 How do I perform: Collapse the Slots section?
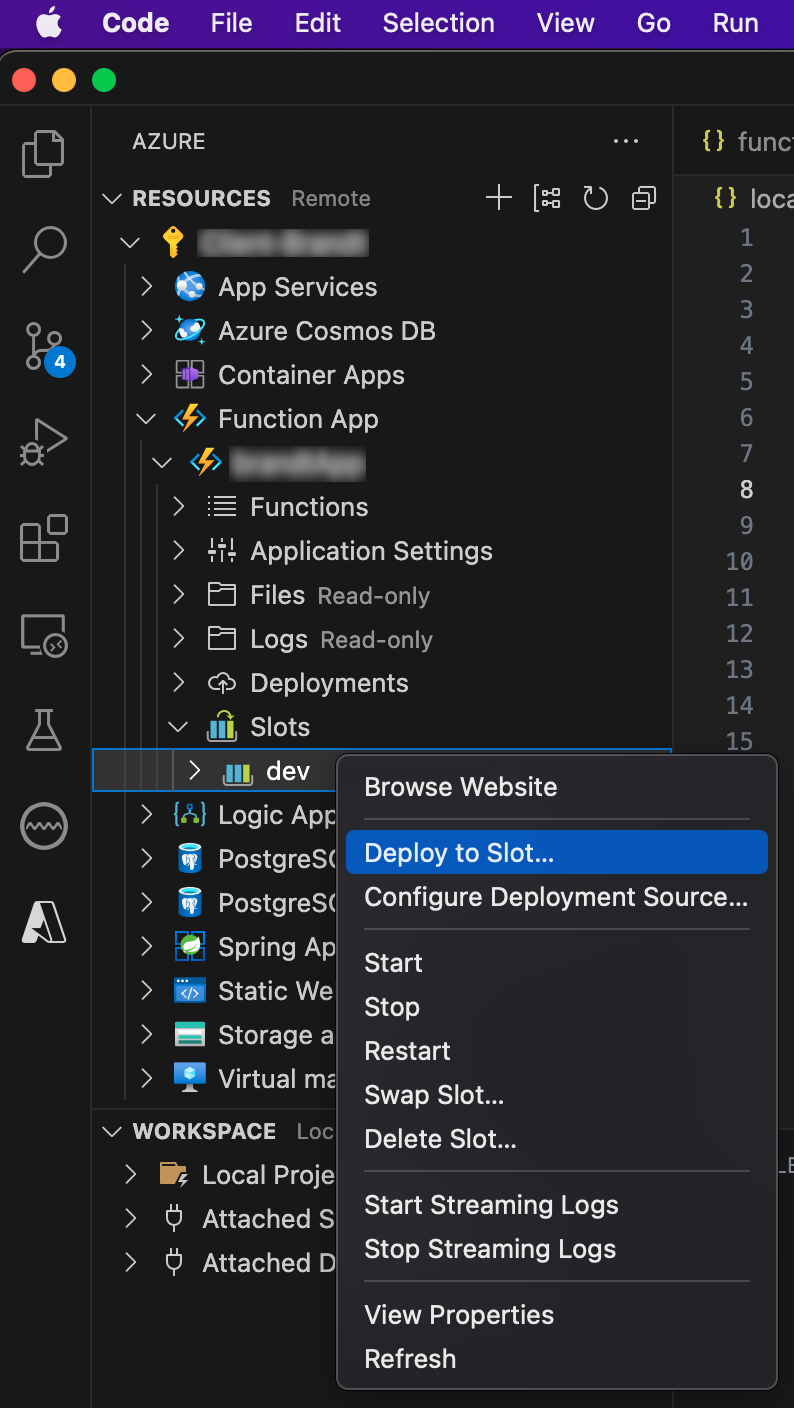pyautogui.click(x=177, y=726)
